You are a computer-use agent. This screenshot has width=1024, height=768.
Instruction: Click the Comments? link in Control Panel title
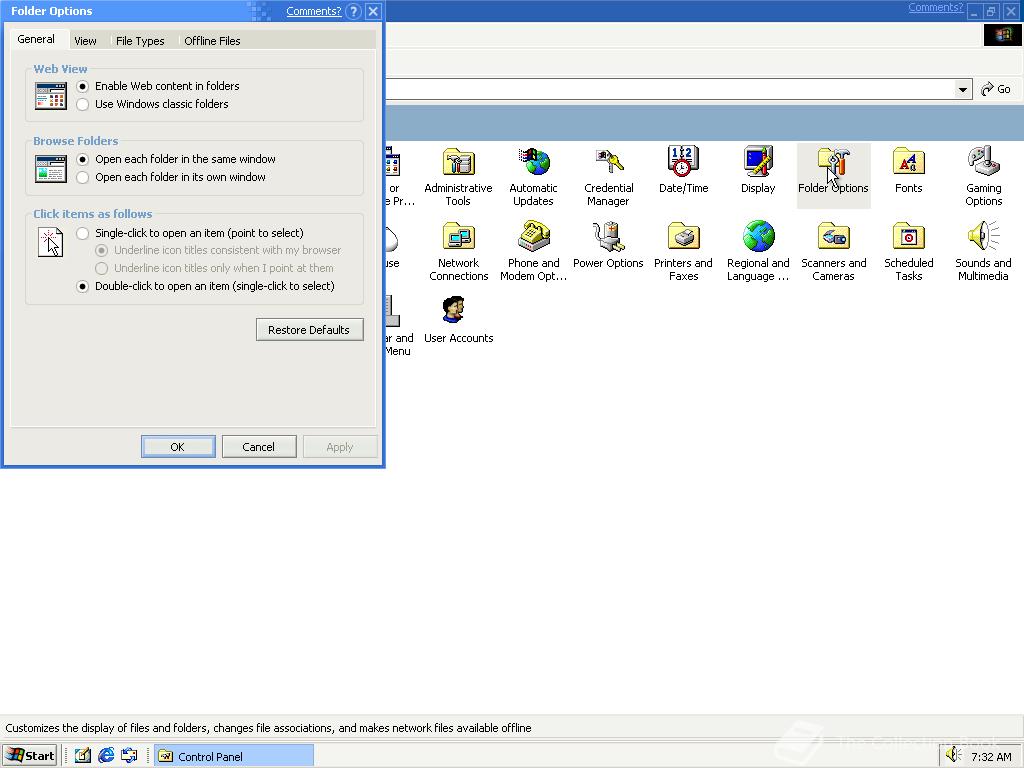pos(935,8)
